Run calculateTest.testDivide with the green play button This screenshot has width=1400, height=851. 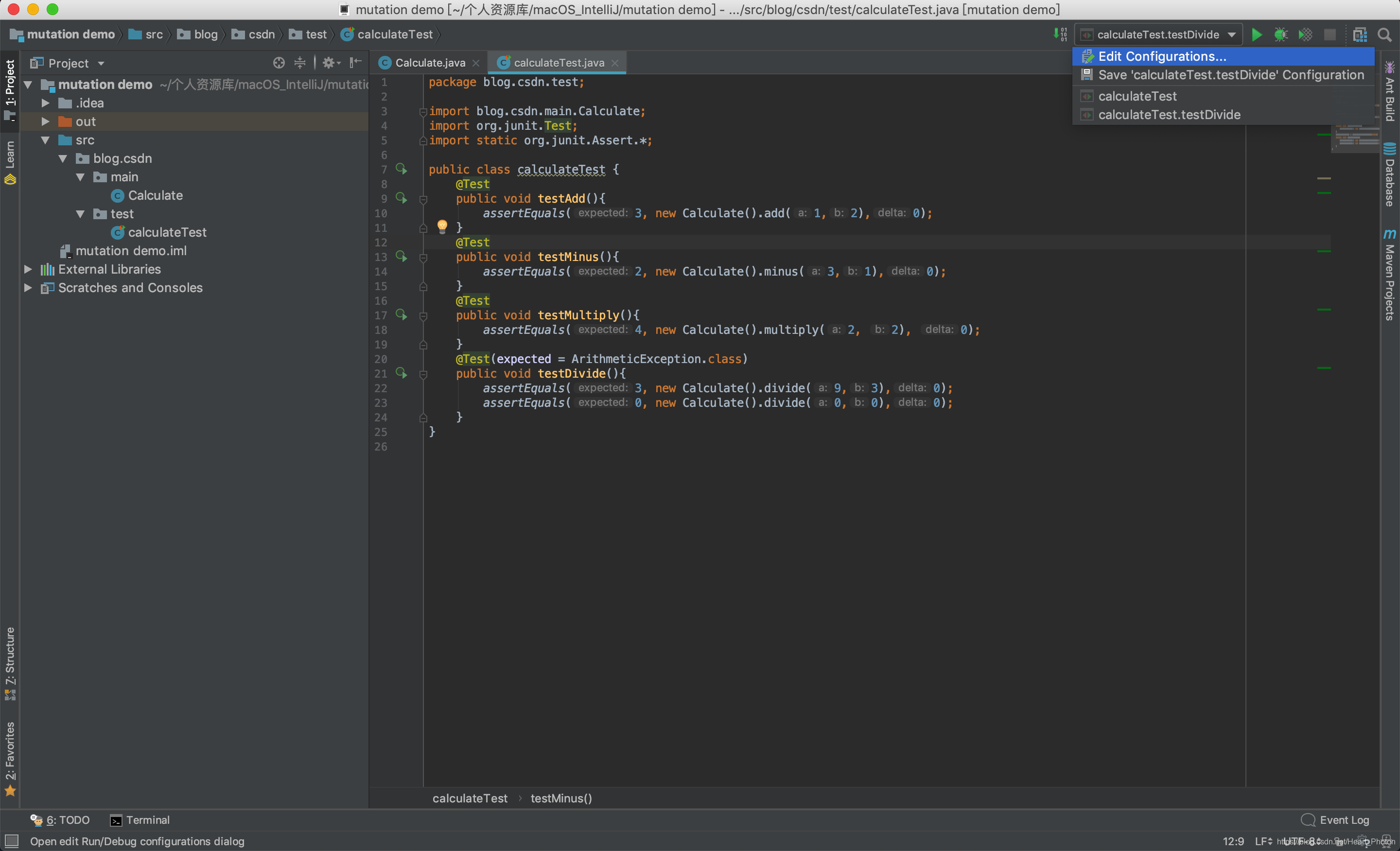(1256, 35)
